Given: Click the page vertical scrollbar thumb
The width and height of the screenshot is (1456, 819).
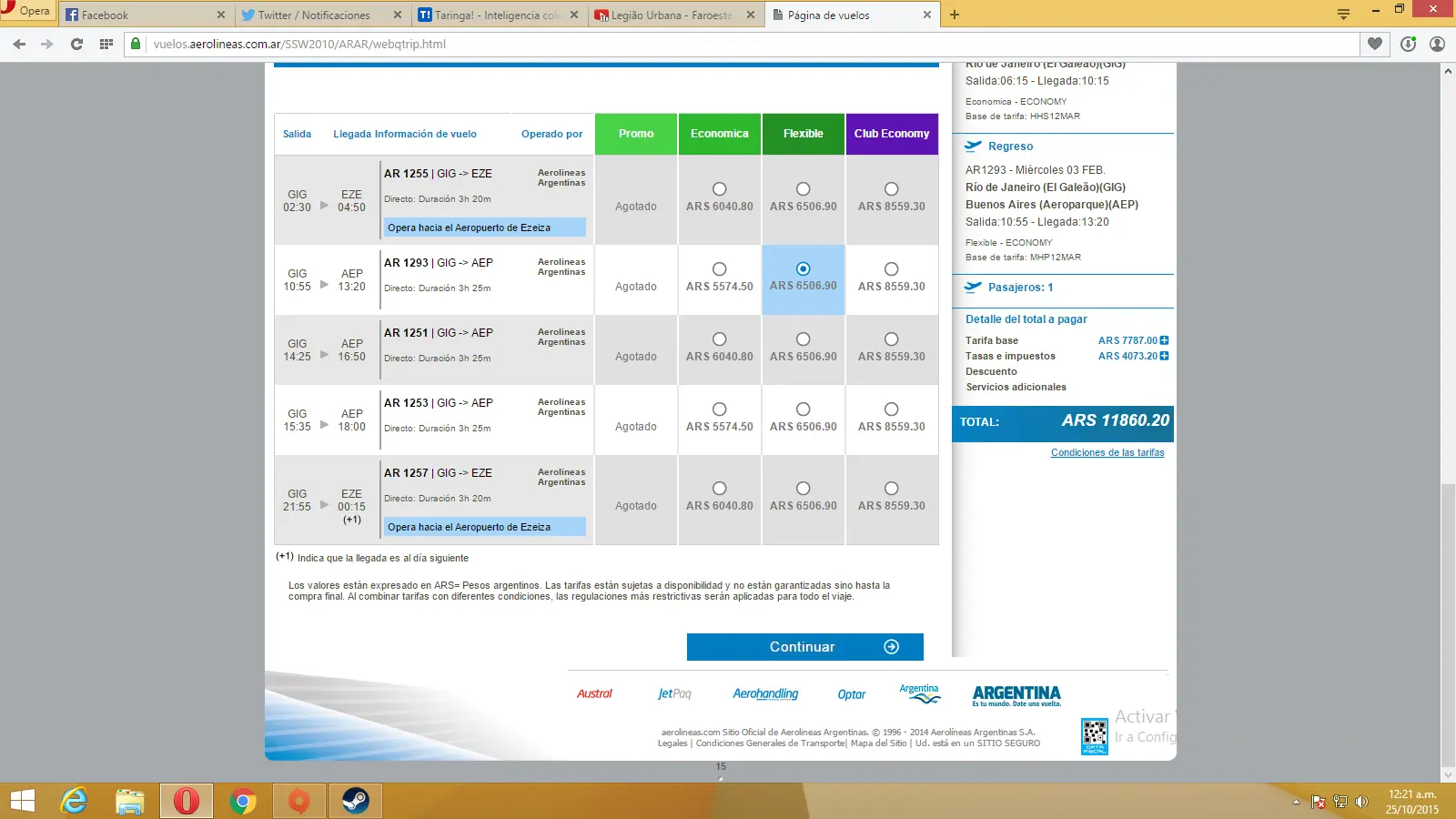Looking at the screenshot, I should [1448, 627].
